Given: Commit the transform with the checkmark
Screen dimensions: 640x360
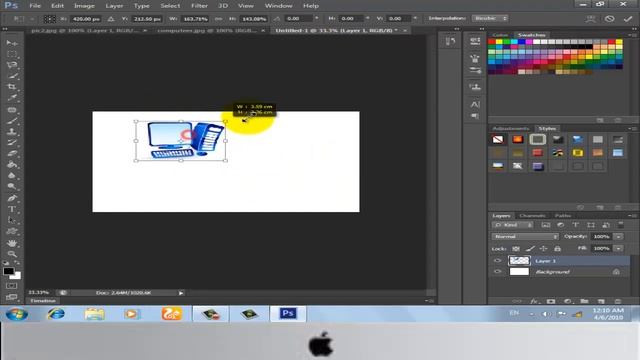Looking at the screenshot, I should tap(628, 19).
